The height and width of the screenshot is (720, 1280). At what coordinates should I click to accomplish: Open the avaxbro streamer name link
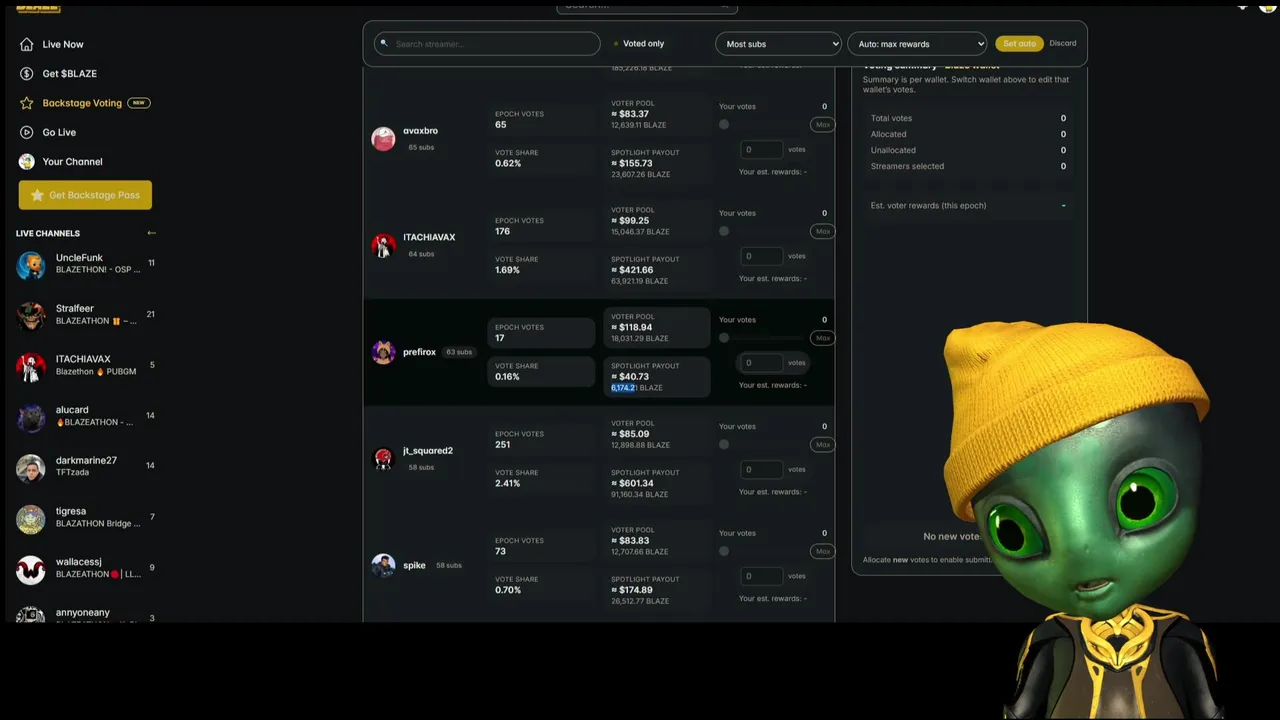(420, 131)
